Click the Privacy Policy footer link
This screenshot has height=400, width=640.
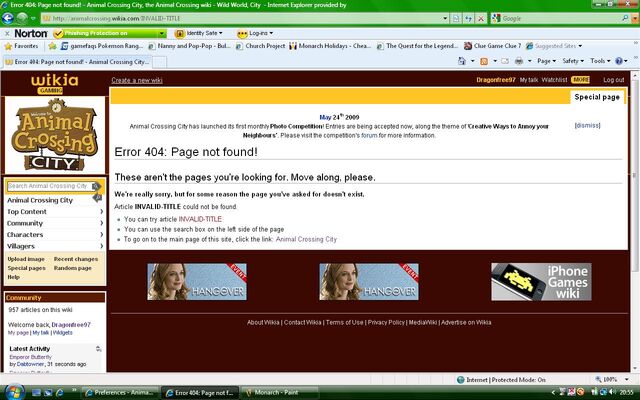(x=386, y=322)
